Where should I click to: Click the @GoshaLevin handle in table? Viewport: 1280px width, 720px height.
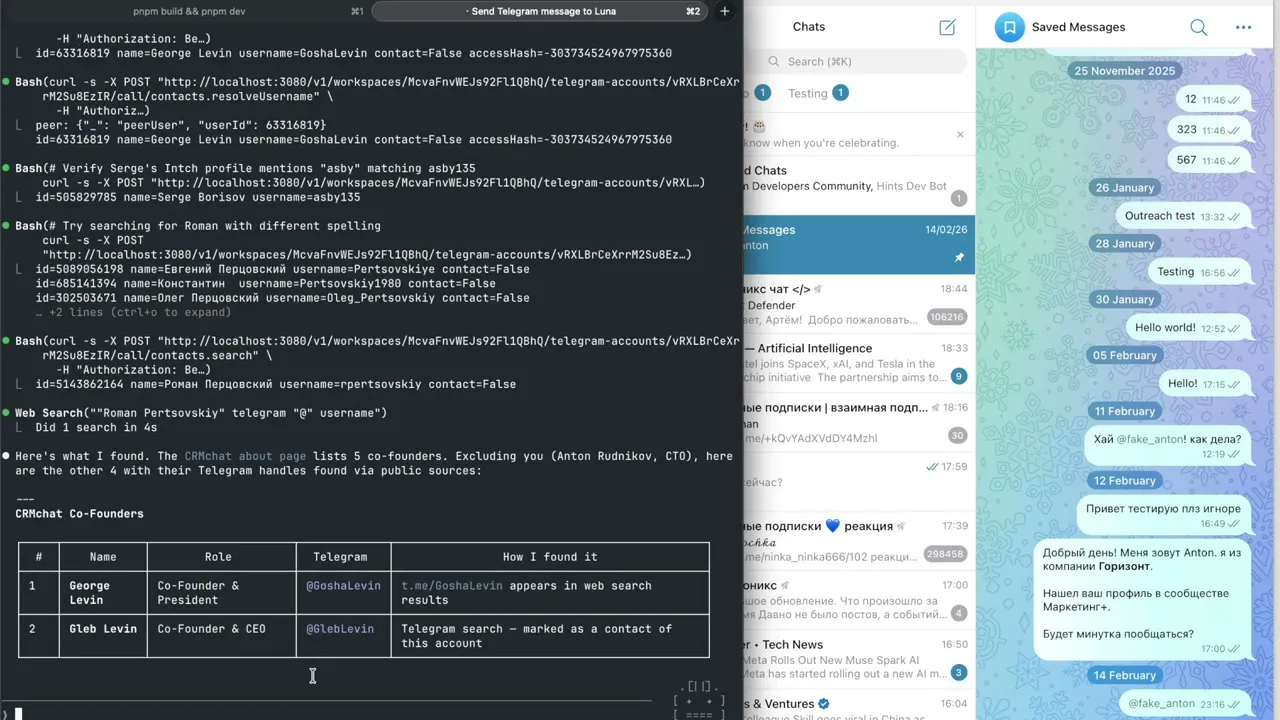[x=343, y=586]
